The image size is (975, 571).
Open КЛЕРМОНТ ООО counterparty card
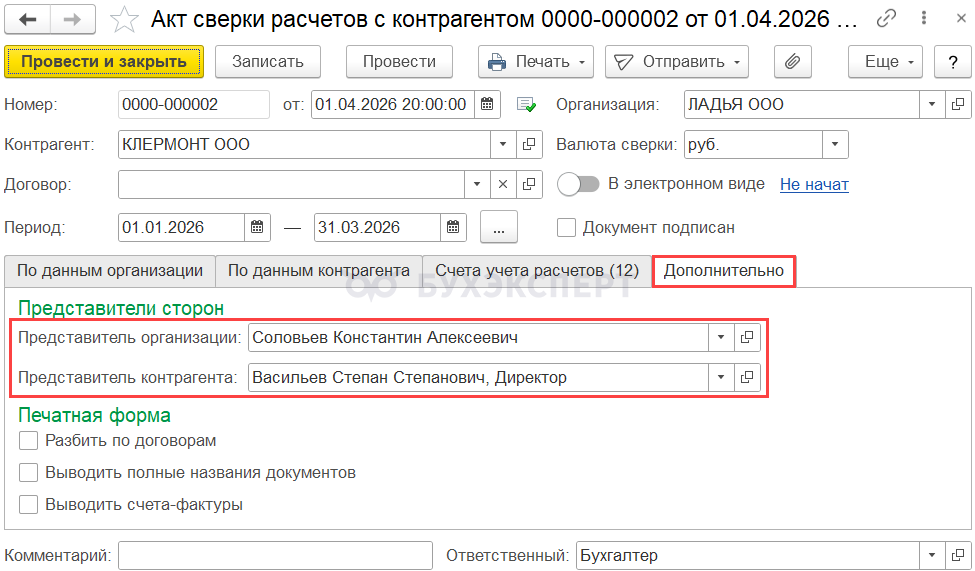(529, 144)
